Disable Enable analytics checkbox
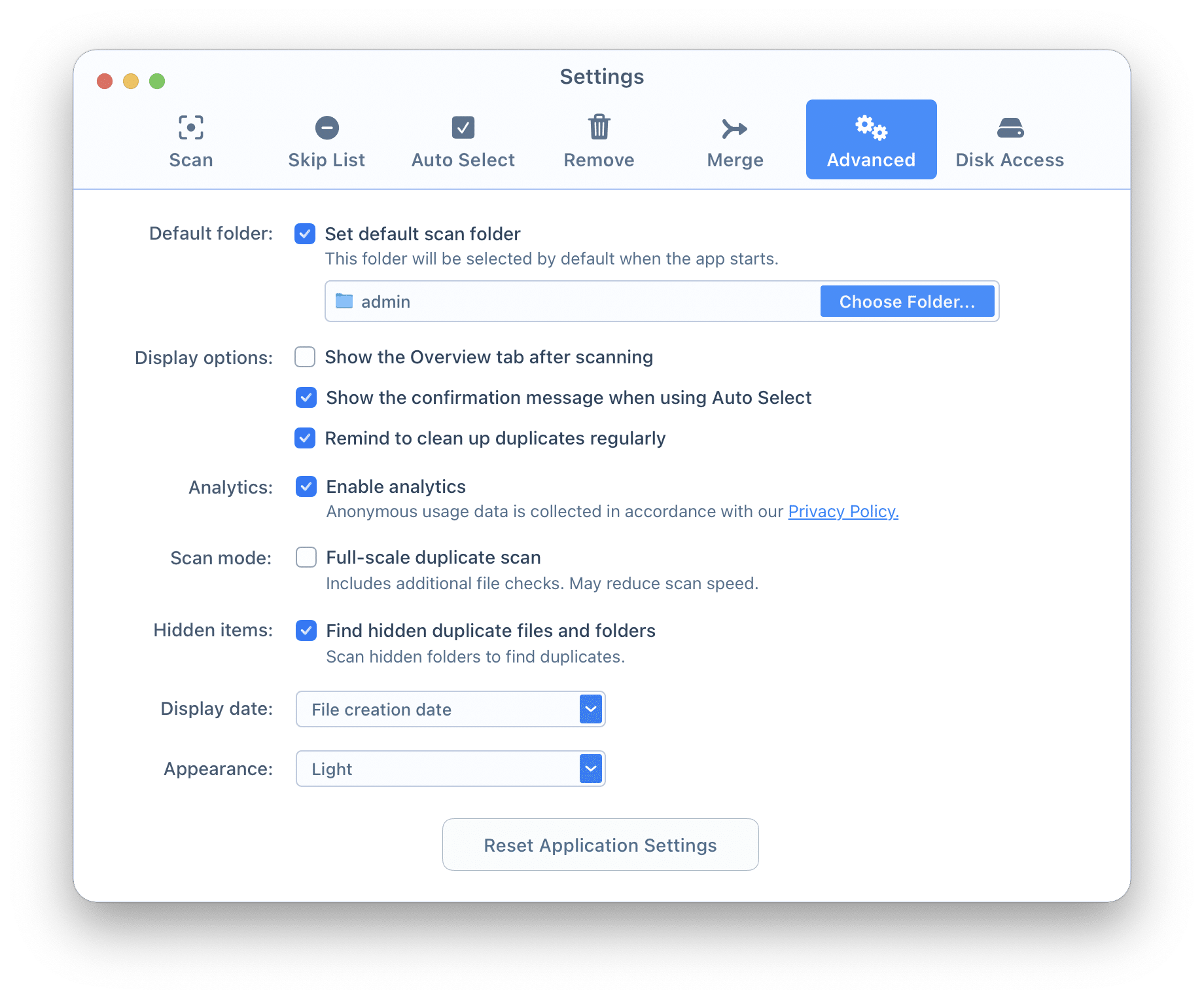The height and width of the screenshot is (999, 1204). point(306,486)
